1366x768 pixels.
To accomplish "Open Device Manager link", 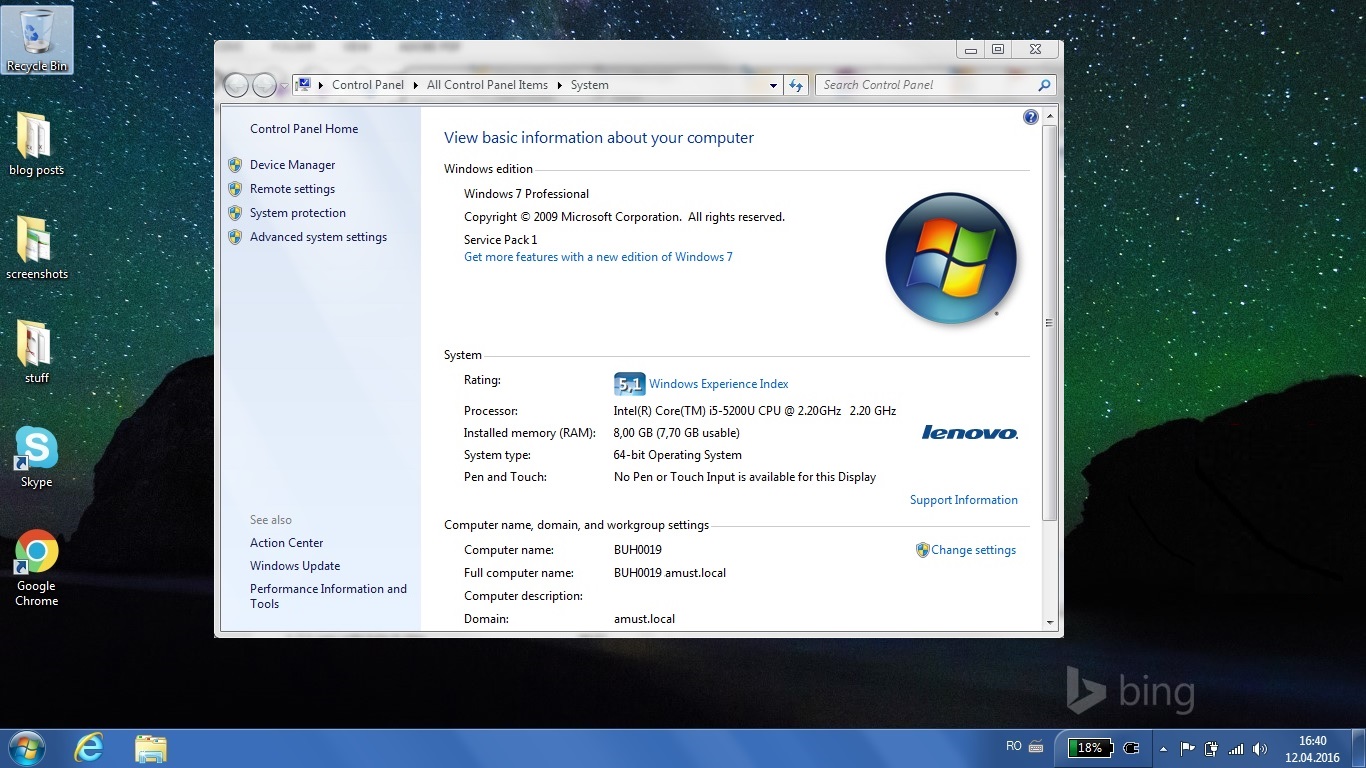I will pyautogui.click(x=292, y=165).
